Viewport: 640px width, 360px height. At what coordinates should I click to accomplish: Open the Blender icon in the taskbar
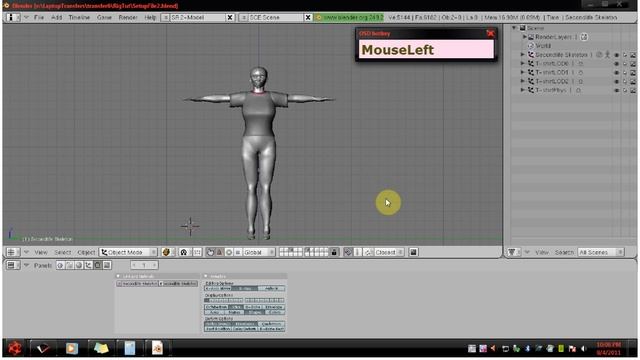(158, 348)
